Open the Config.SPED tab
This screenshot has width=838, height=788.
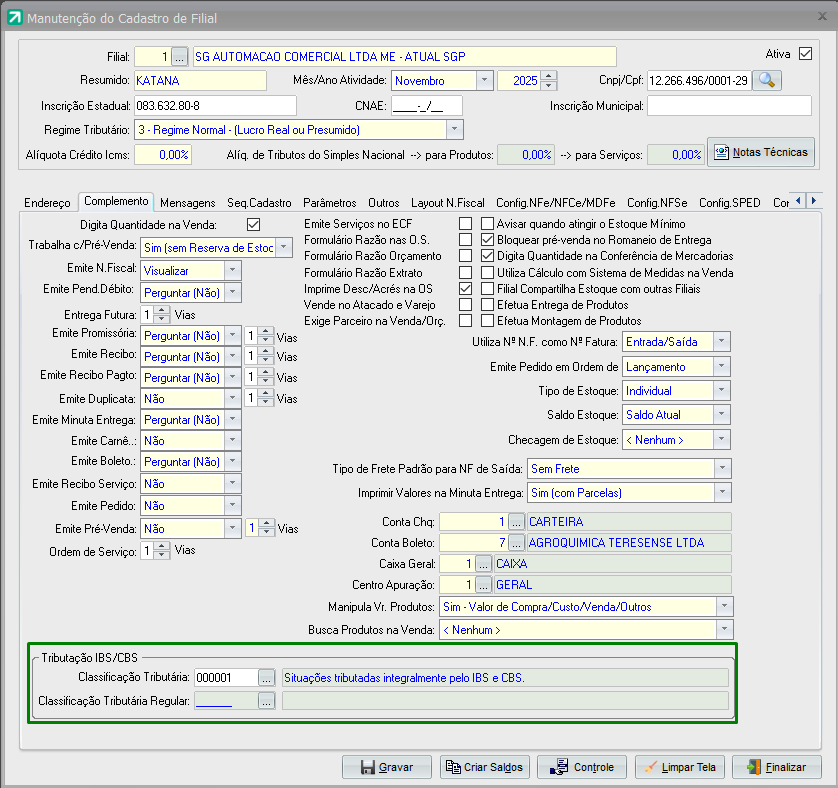[730, 202]
